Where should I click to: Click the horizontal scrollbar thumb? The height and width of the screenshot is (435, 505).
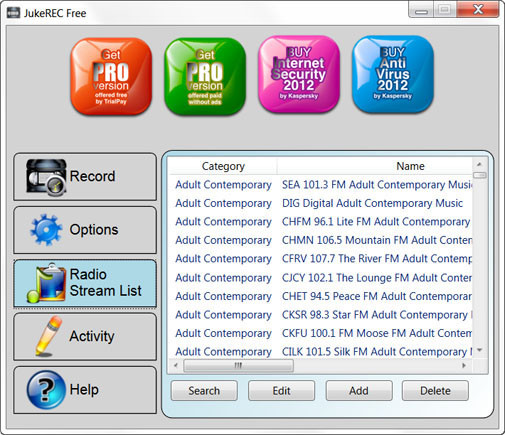click(x=238, y=365)
